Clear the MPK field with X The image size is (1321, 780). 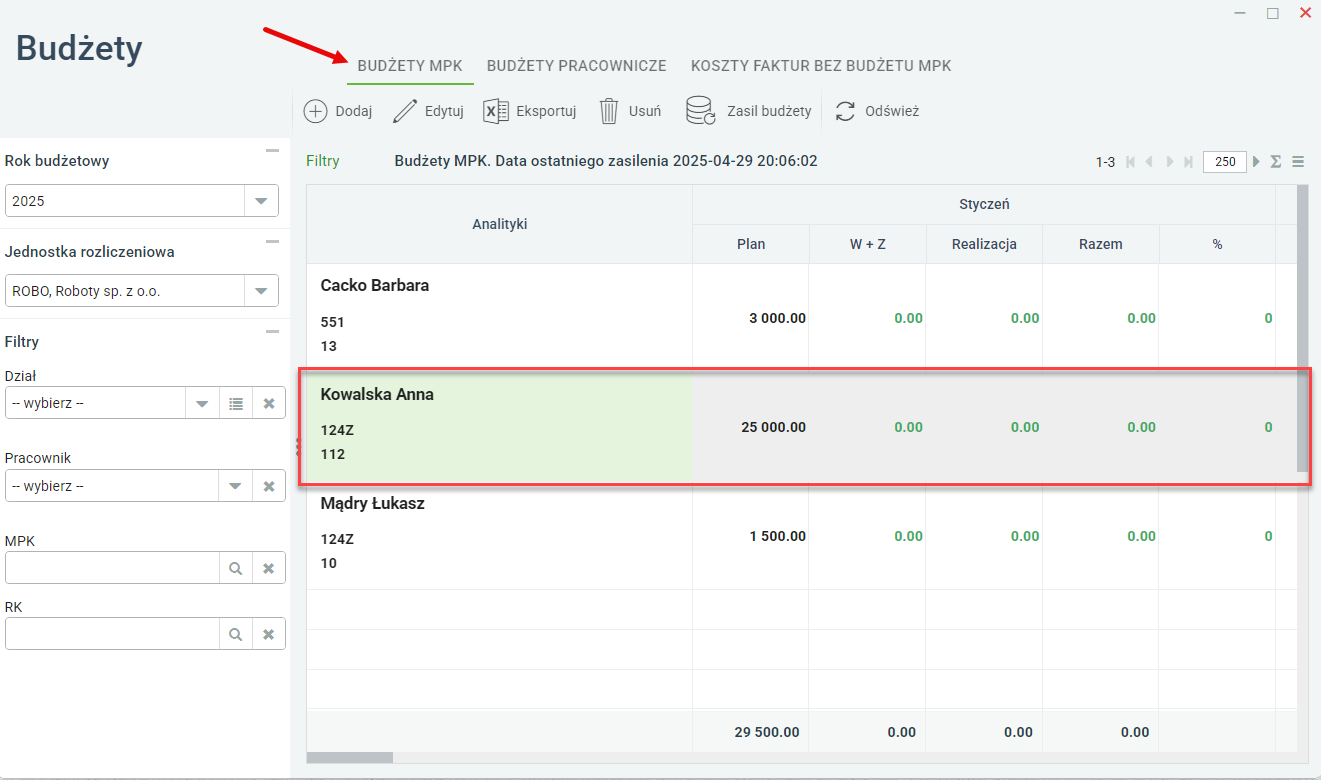269,568
